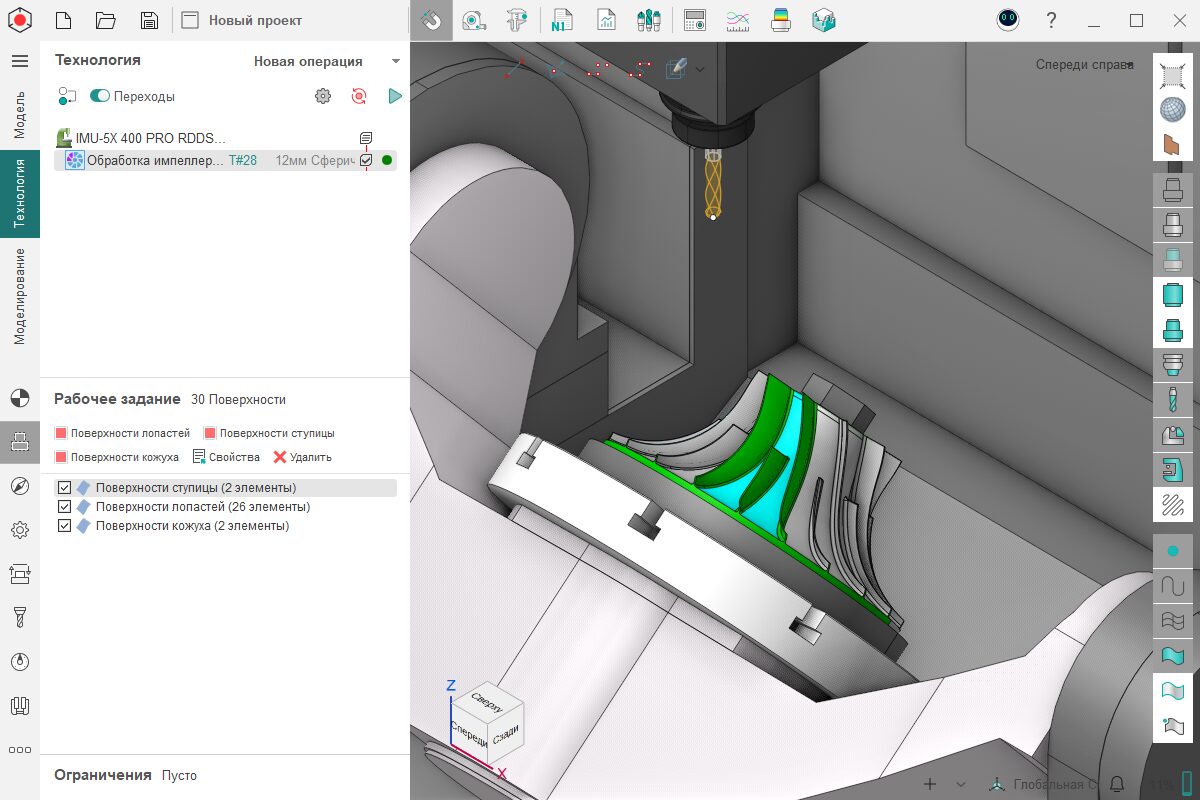
Task: Click the notification bell icon
Action: pos(1117,784)
